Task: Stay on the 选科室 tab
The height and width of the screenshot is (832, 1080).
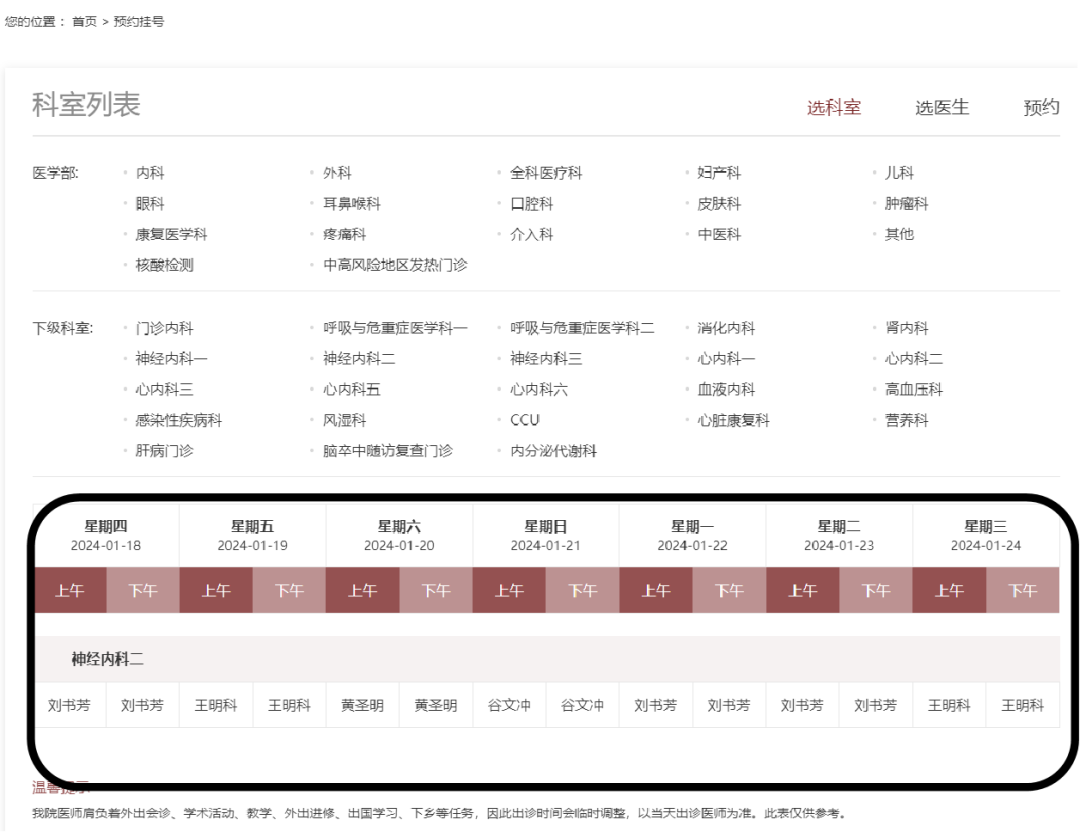Action: coord(834,107)
